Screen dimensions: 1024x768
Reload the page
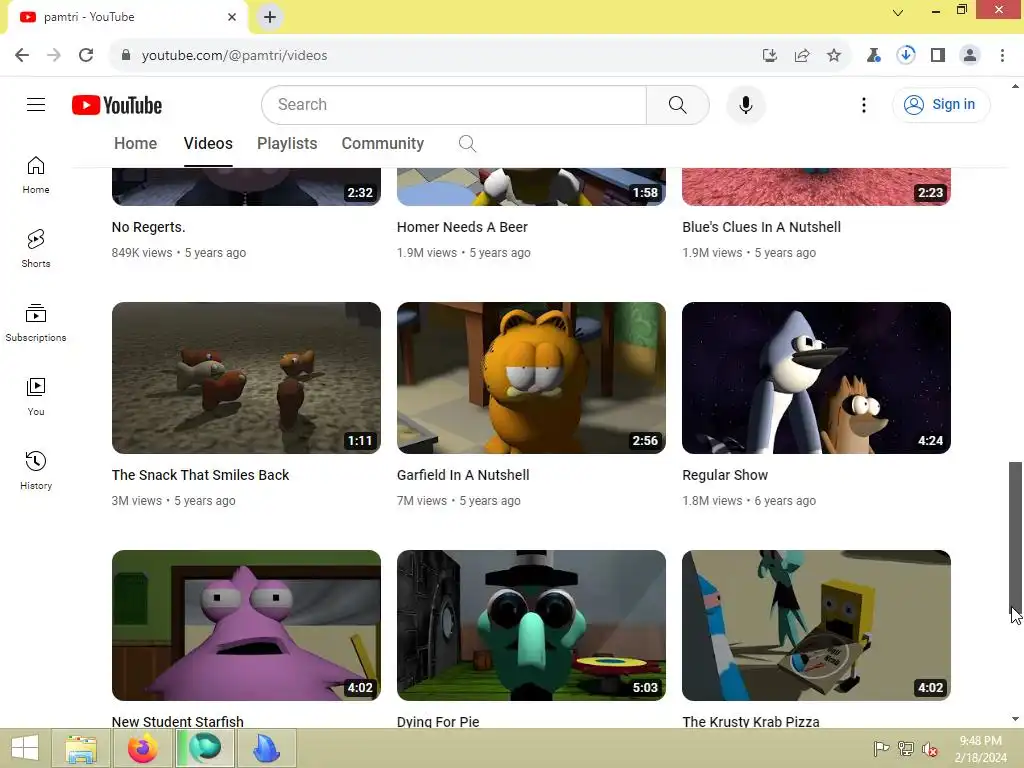tap(86, 55)
